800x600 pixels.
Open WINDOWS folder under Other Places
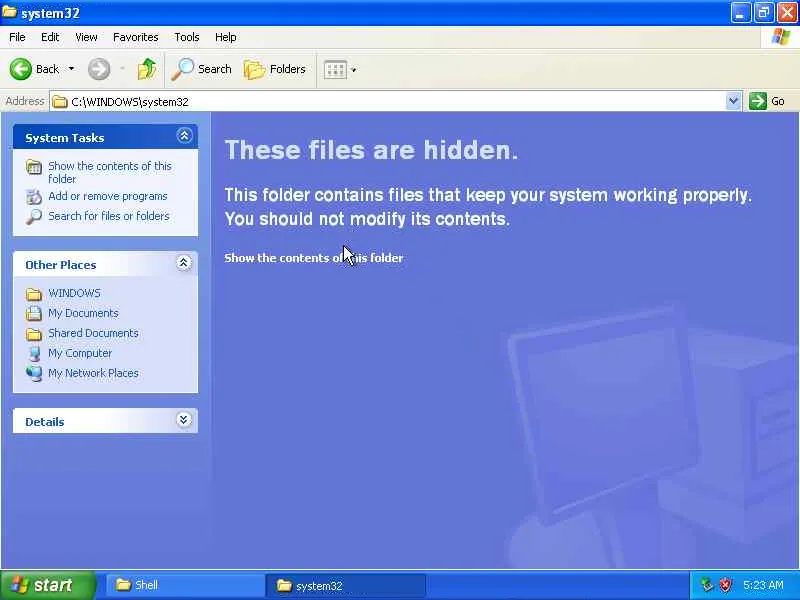tap(74, 293)
